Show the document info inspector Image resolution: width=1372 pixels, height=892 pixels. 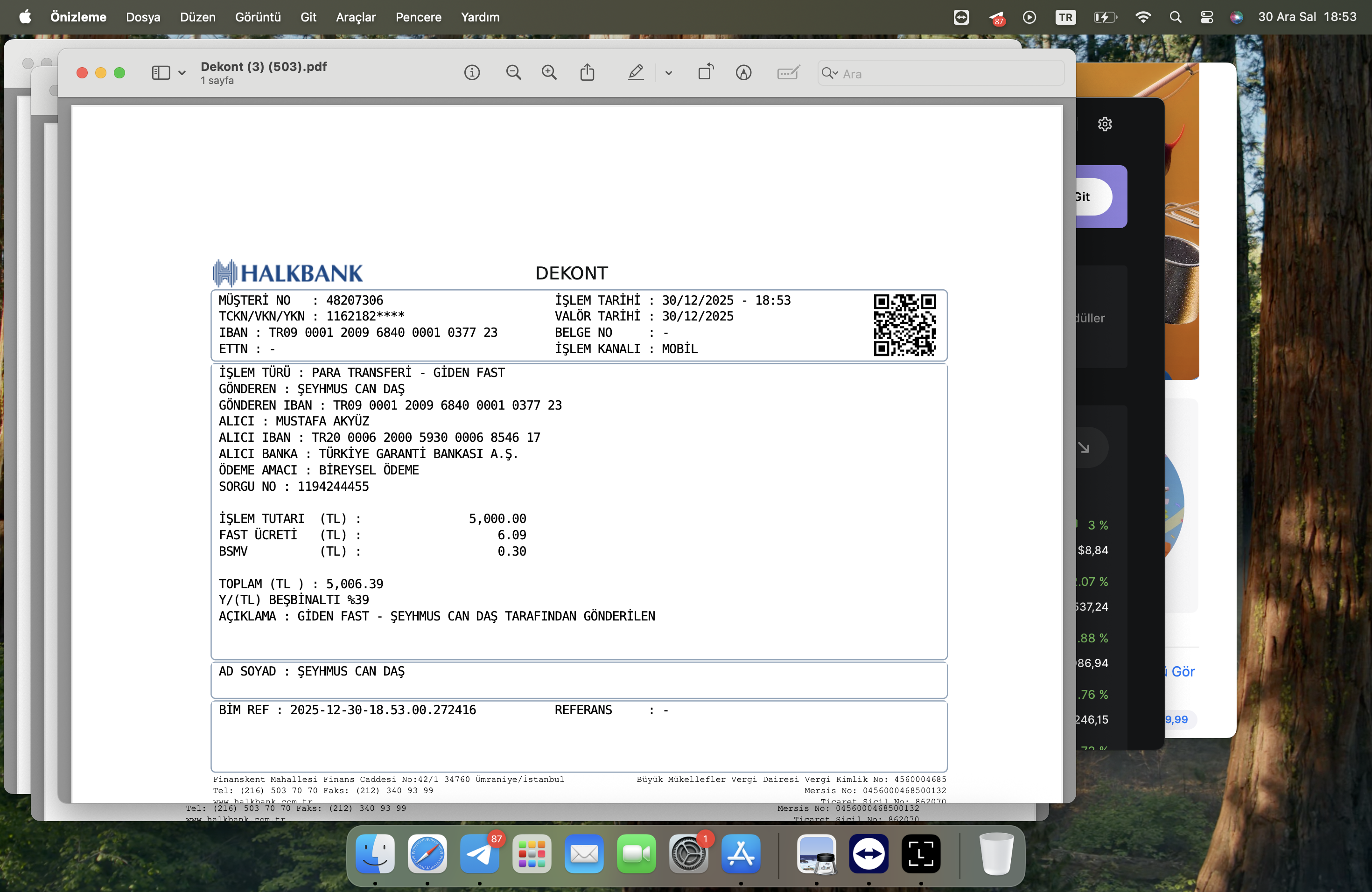(472, 73)
